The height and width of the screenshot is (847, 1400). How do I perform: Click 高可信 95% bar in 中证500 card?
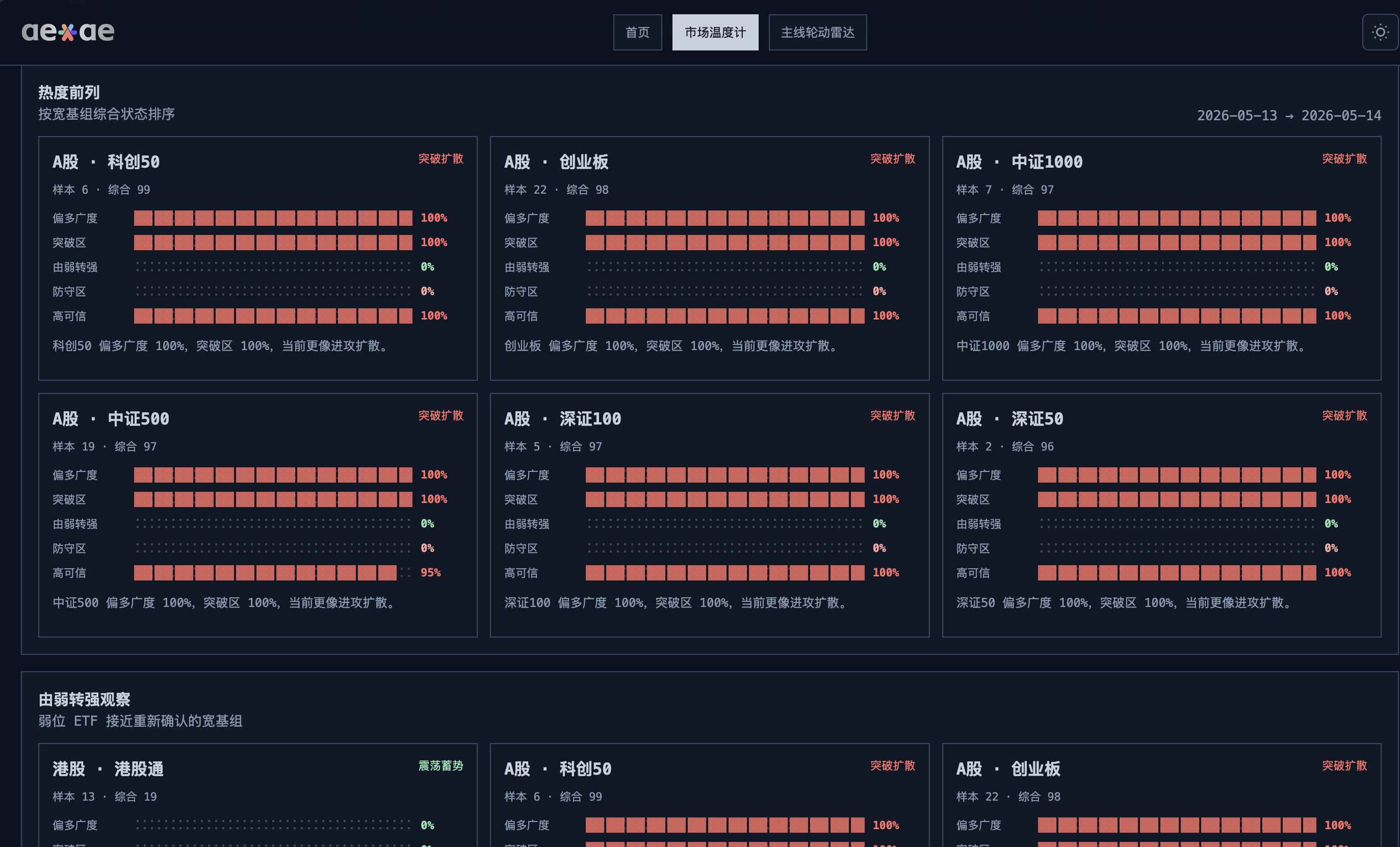tap(273, 573)
